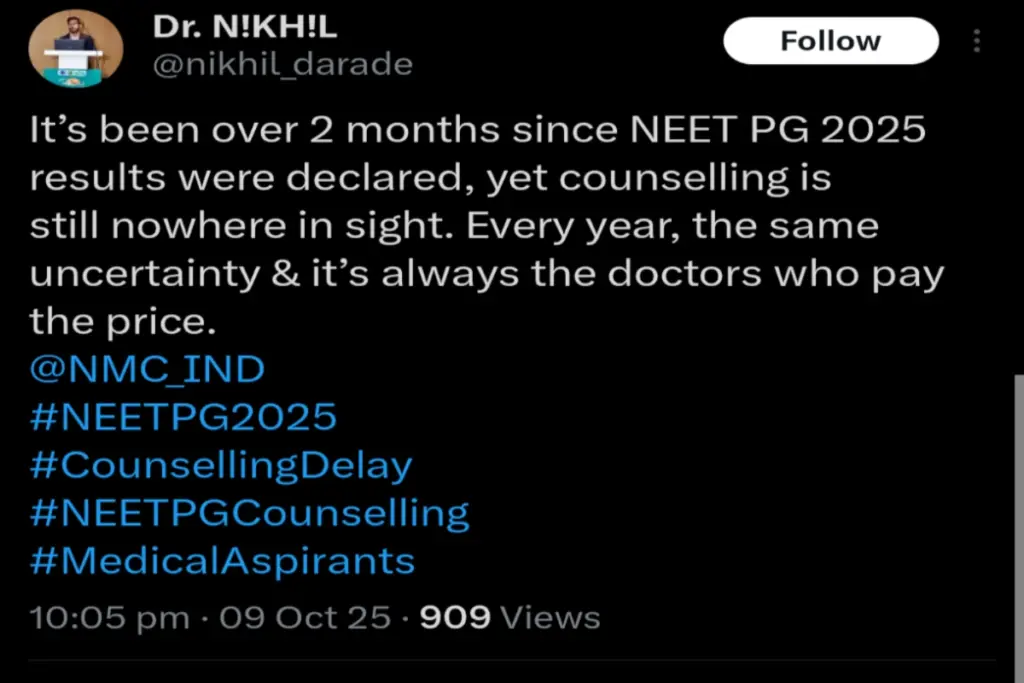The height and width of the screenshot is (683, 1024).
Task: Click the 909 view count number
Action: (455, 617)
